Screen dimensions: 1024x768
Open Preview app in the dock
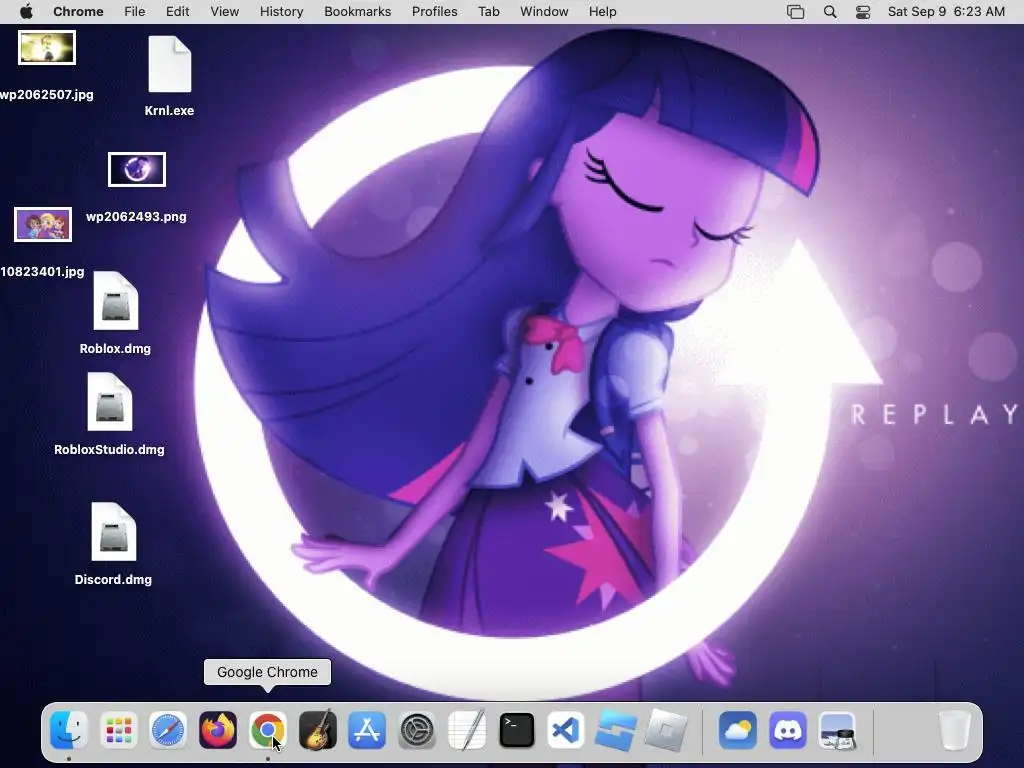(837, 729)
